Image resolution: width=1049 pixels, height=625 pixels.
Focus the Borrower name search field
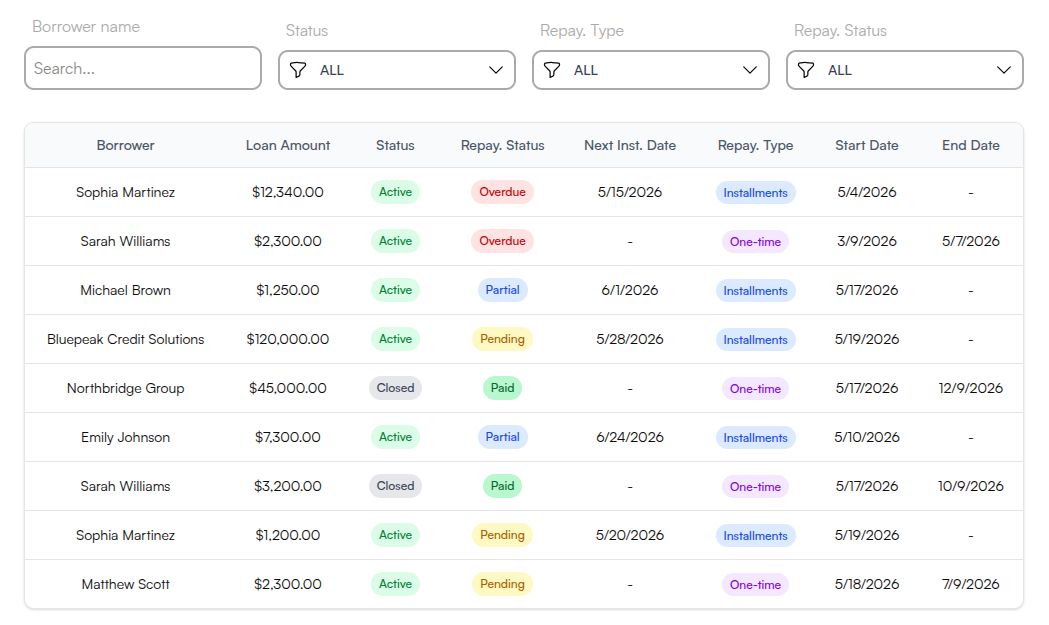pos(143,68)
